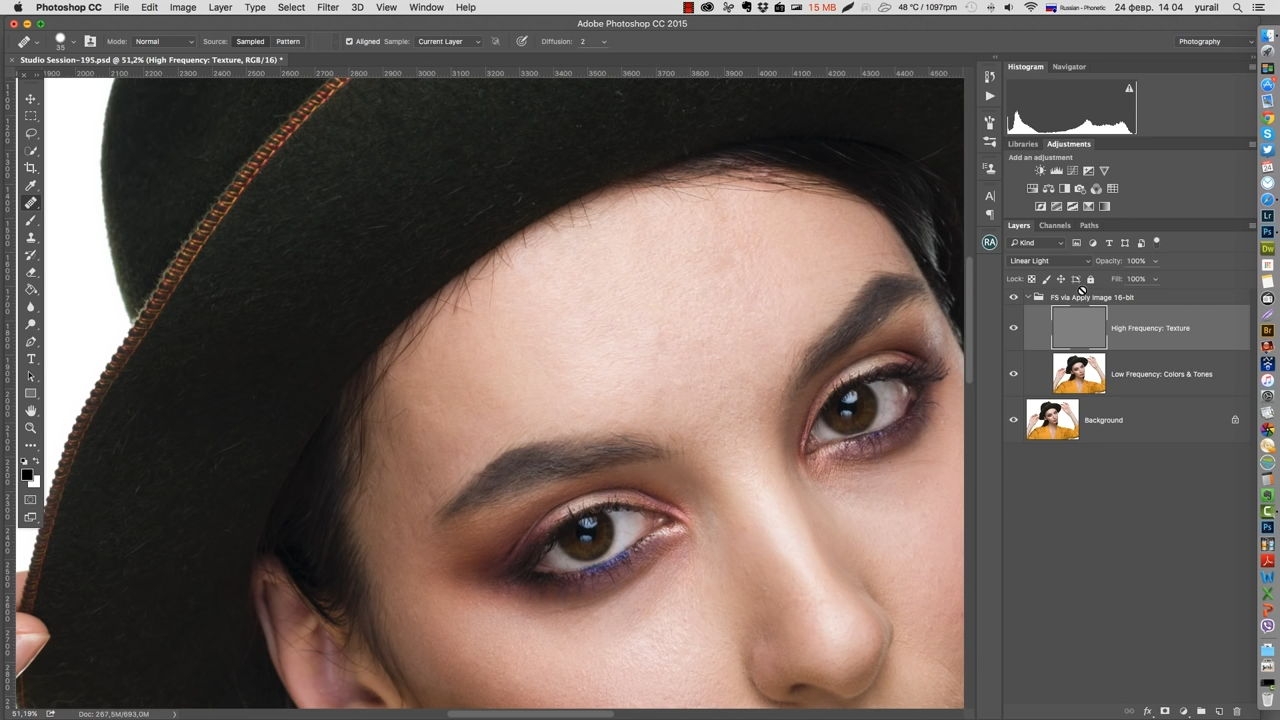The width and height of the screenshot is (1280, 720).
Task: Switch to the Libraries tab
Action: click(x=1023, y=144)
